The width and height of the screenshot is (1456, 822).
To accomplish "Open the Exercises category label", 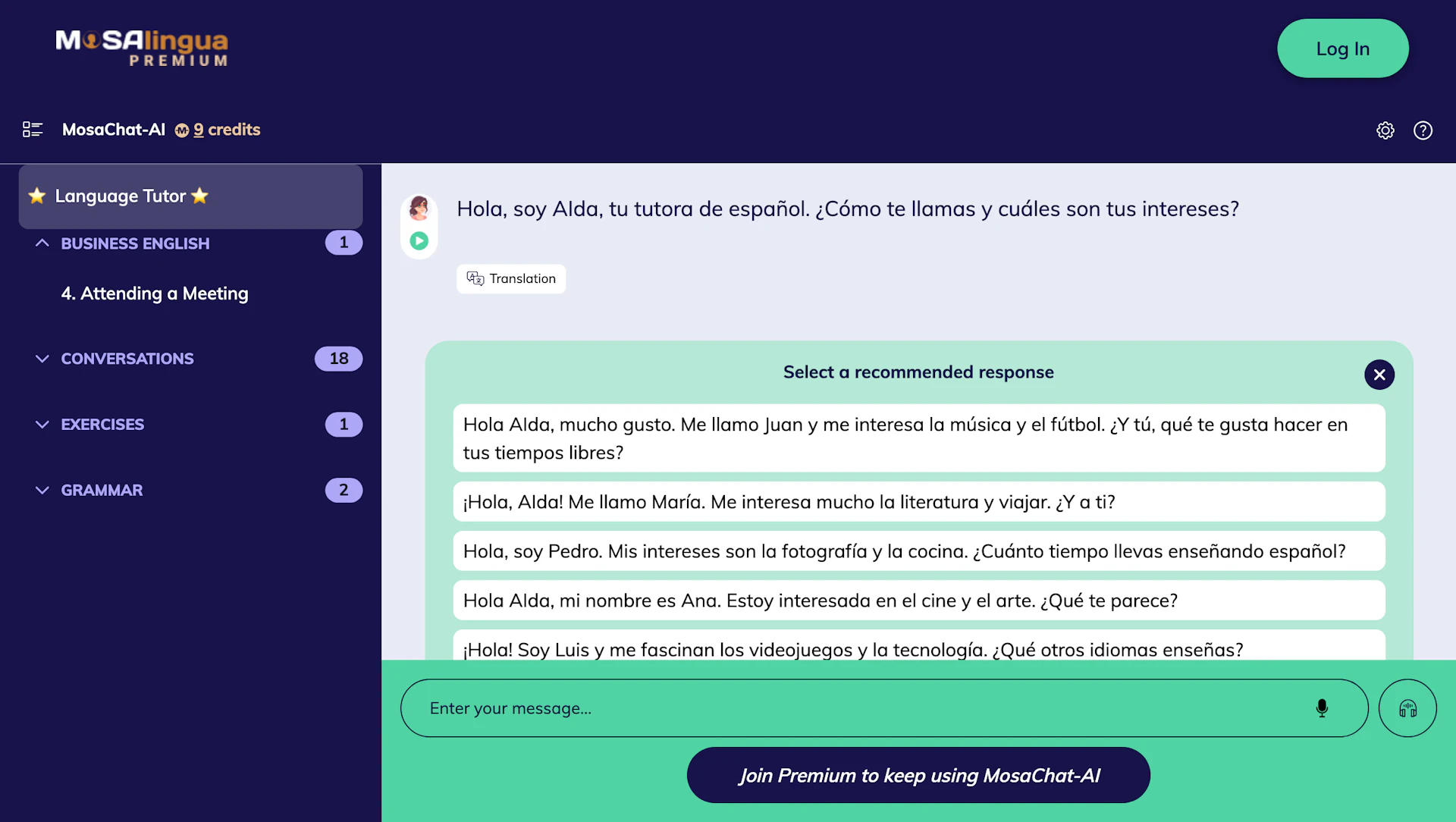I will (x=102, y=425).
